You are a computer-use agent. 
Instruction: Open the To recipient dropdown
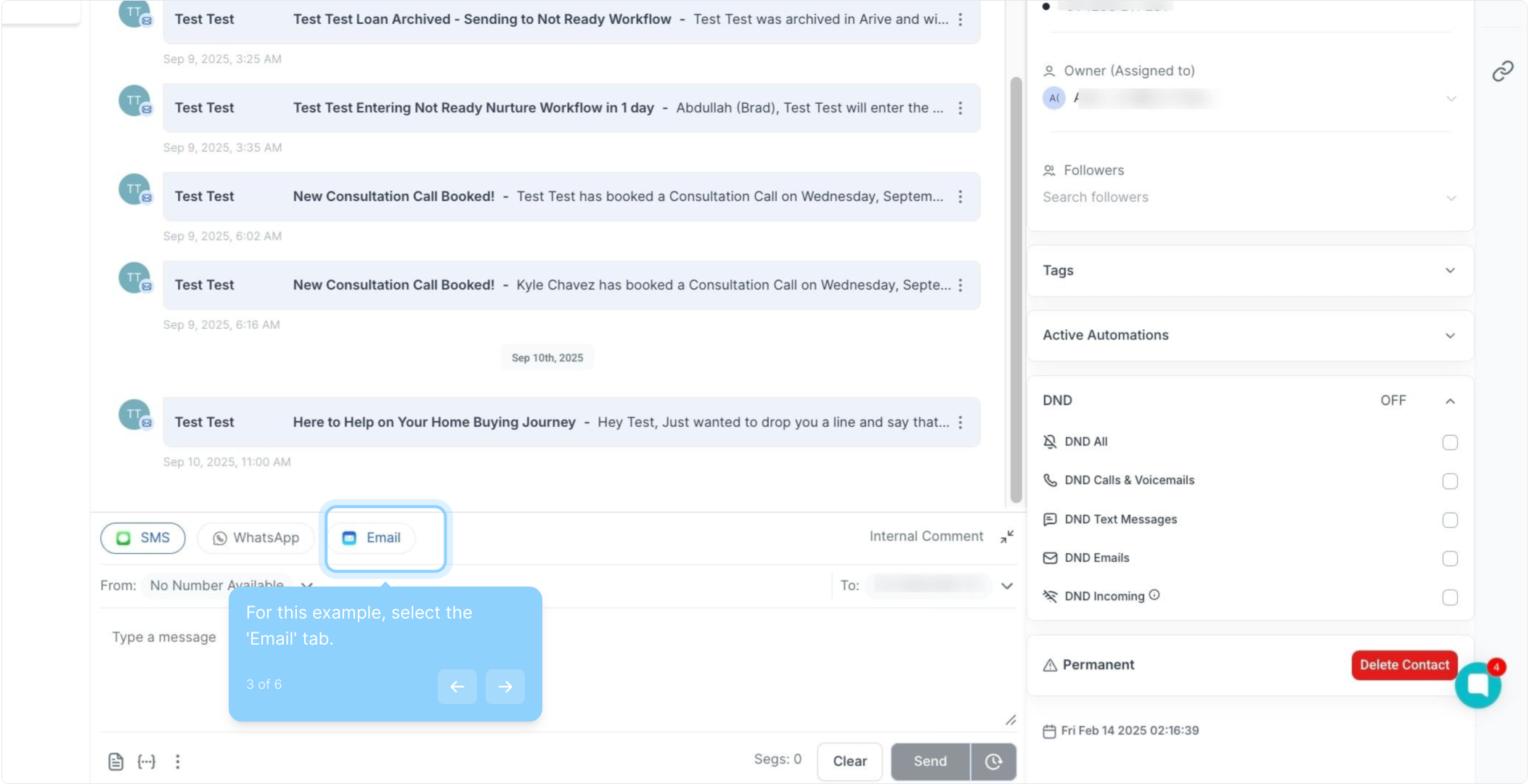click(x=1007, y=586)
